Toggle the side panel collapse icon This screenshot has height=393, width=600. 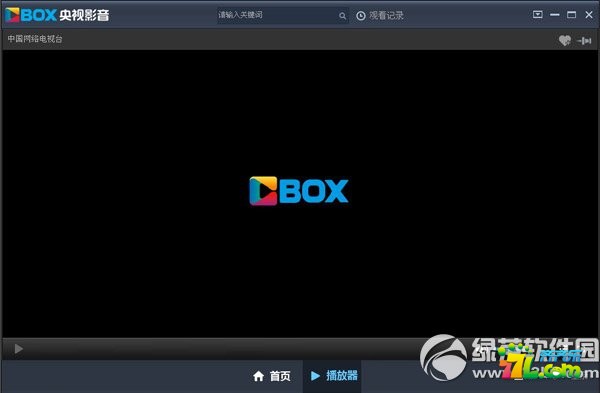pyautogui.click(x=584, y=40)
